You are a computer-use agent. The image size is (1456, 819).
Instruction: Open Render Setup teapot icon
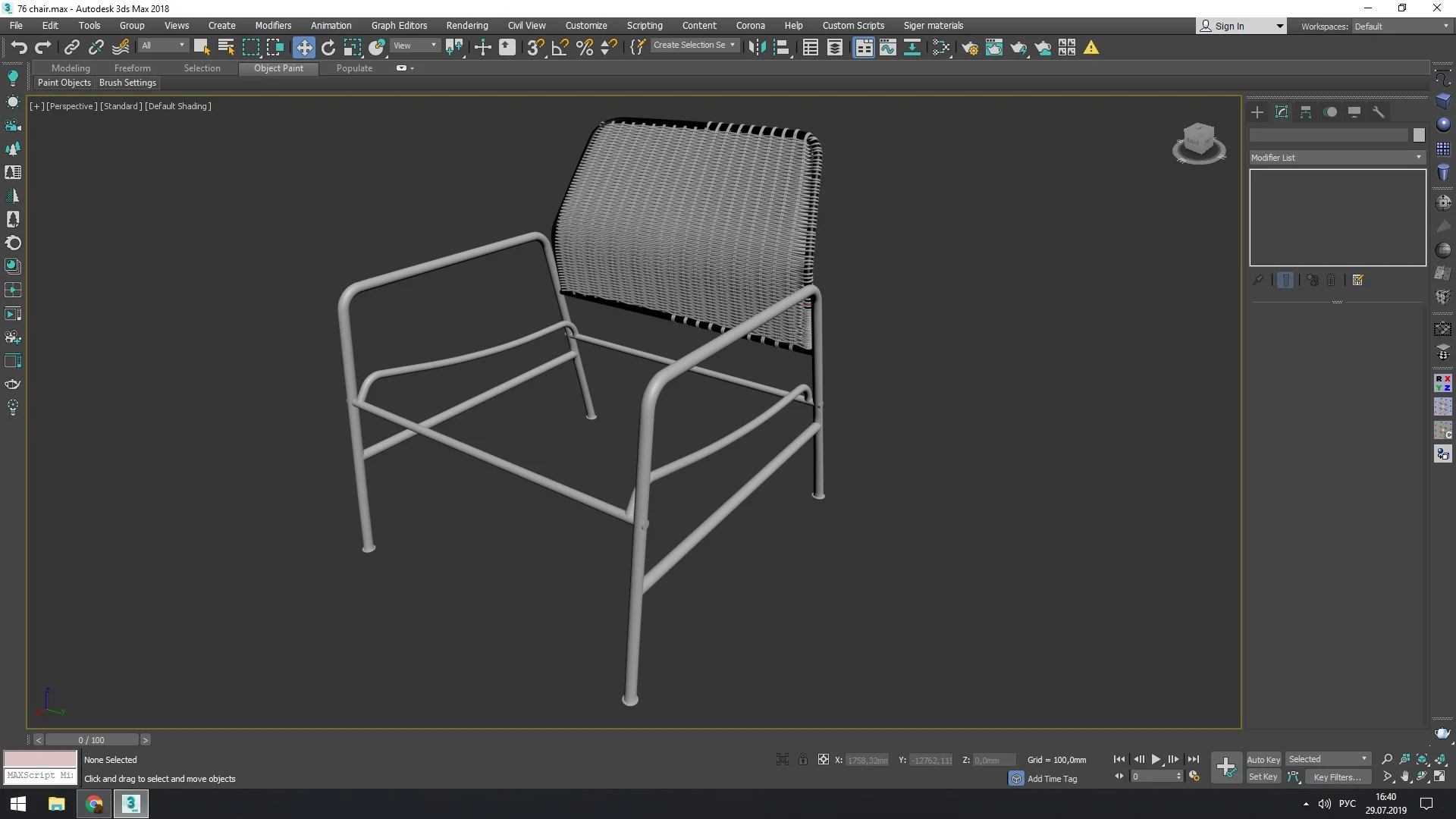[x=970, y=48]
